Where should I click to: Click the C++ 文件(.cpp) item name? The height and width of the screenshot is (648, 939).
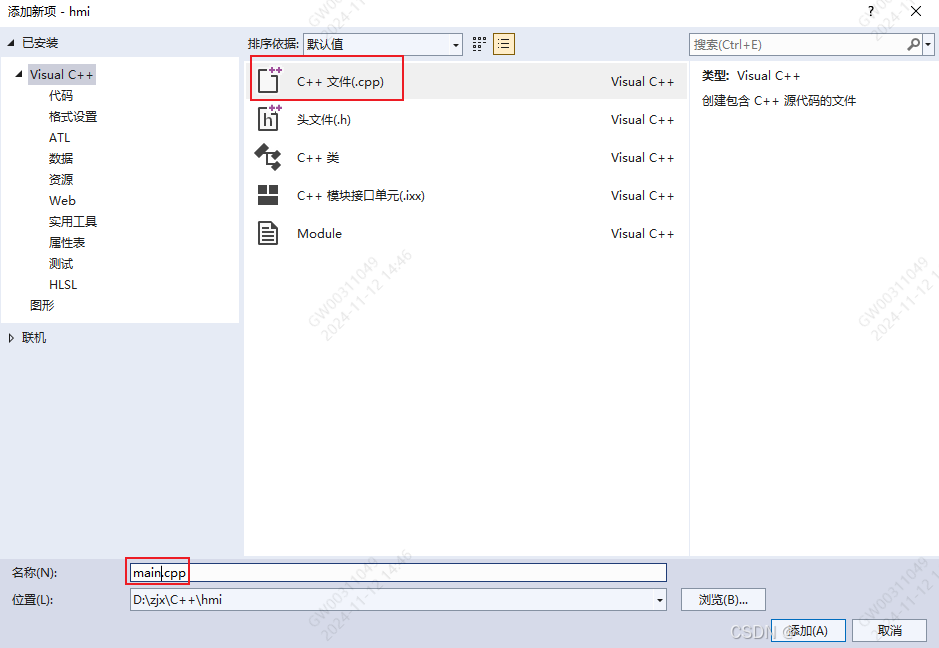[340, 81]
